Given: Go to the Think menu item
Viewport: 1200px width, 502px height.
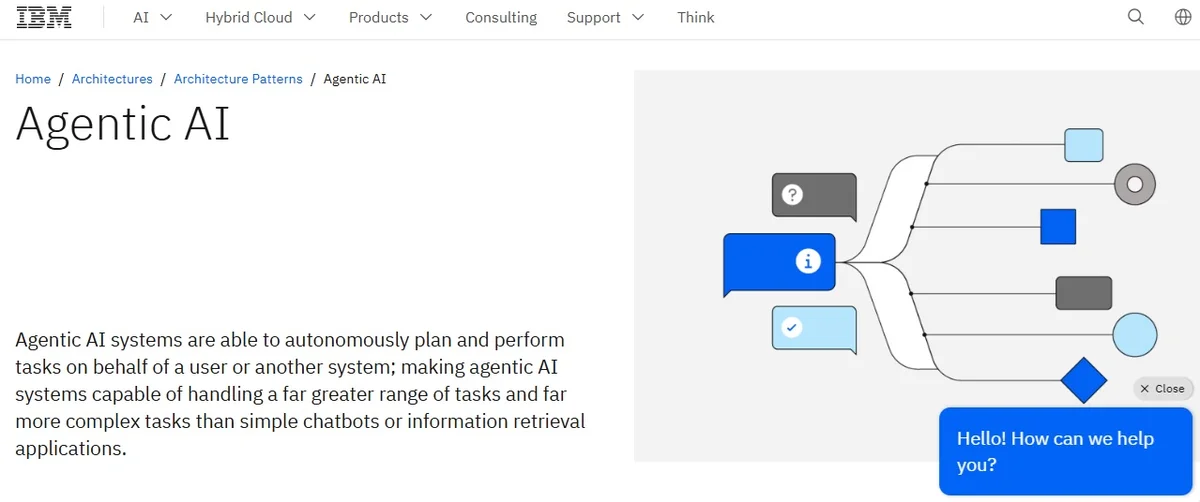Looking at the screenshot, I should 695,17.
